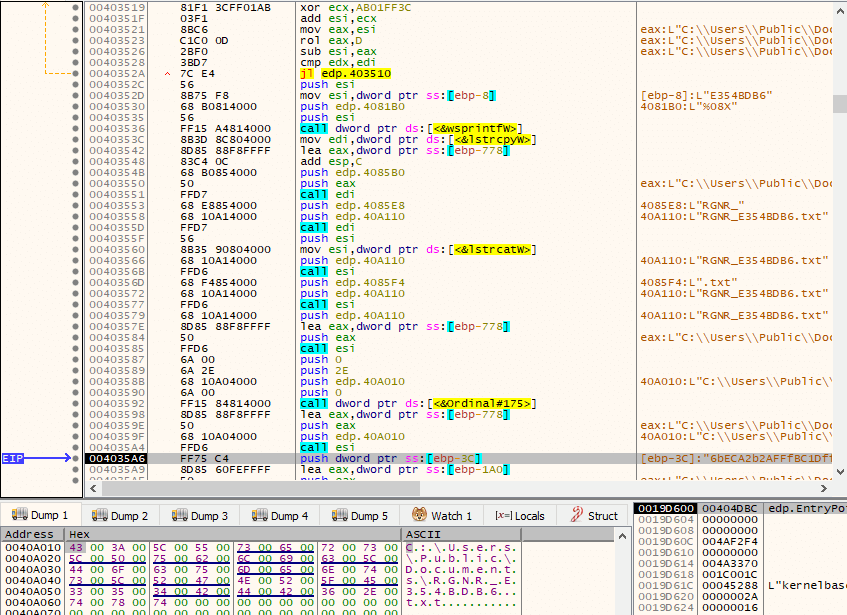Screen dimensions: 847x615
Task: Select the Dump 3 tab
Action: tap(200, 516)
